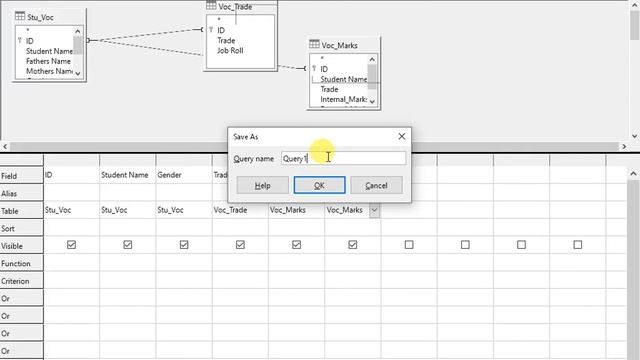Open the Table dropdown for second Voc_Marks column
640x360 pixels.
375,210
